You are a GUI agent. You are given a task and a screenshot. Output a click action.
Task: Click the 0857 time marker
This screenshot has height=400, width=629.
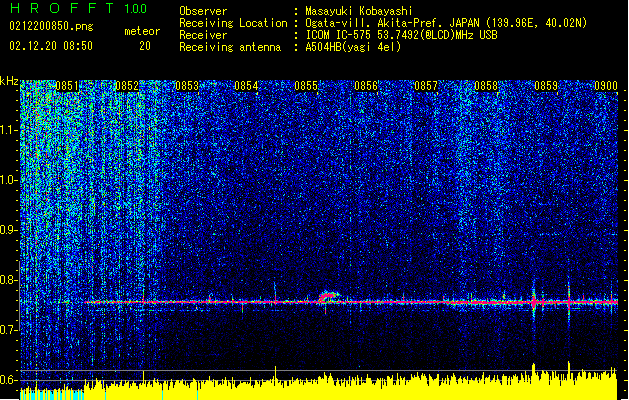[x=426, y=86]
